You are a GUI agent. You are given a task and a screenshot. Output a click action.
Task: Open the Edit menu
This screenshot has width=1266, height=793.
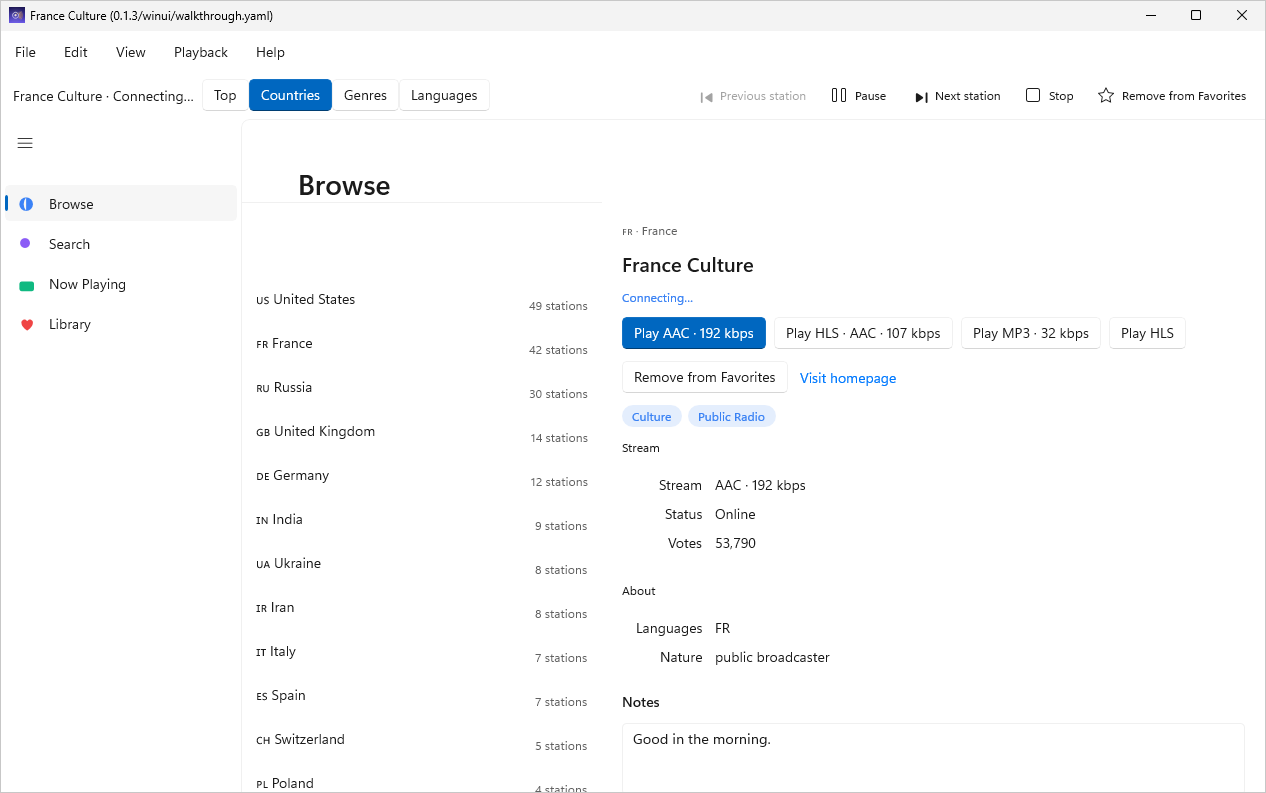click(x=76, y=52)
